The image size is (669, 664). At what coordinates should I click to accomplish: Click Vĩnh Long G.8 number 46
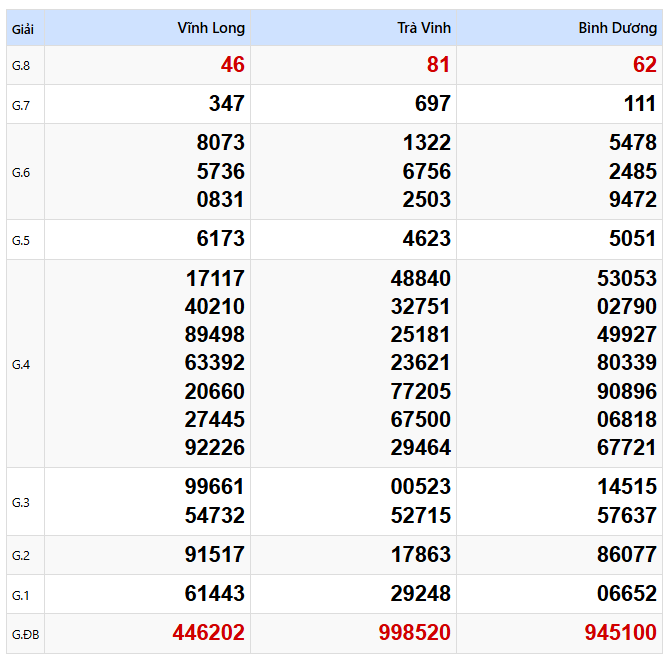click(x=233, y=65)
